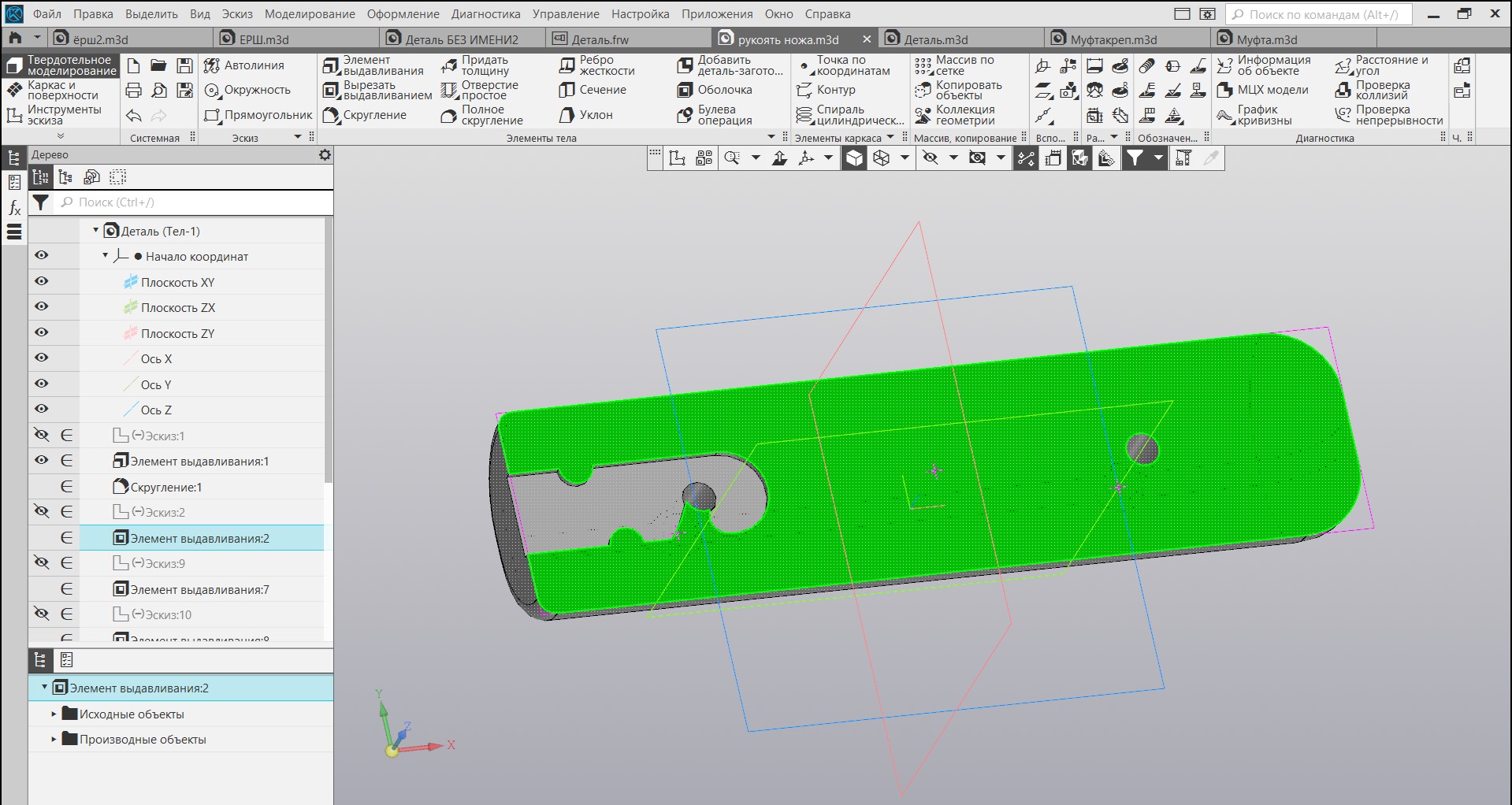Select the Отверстие простое hole tool

[480, 90]
